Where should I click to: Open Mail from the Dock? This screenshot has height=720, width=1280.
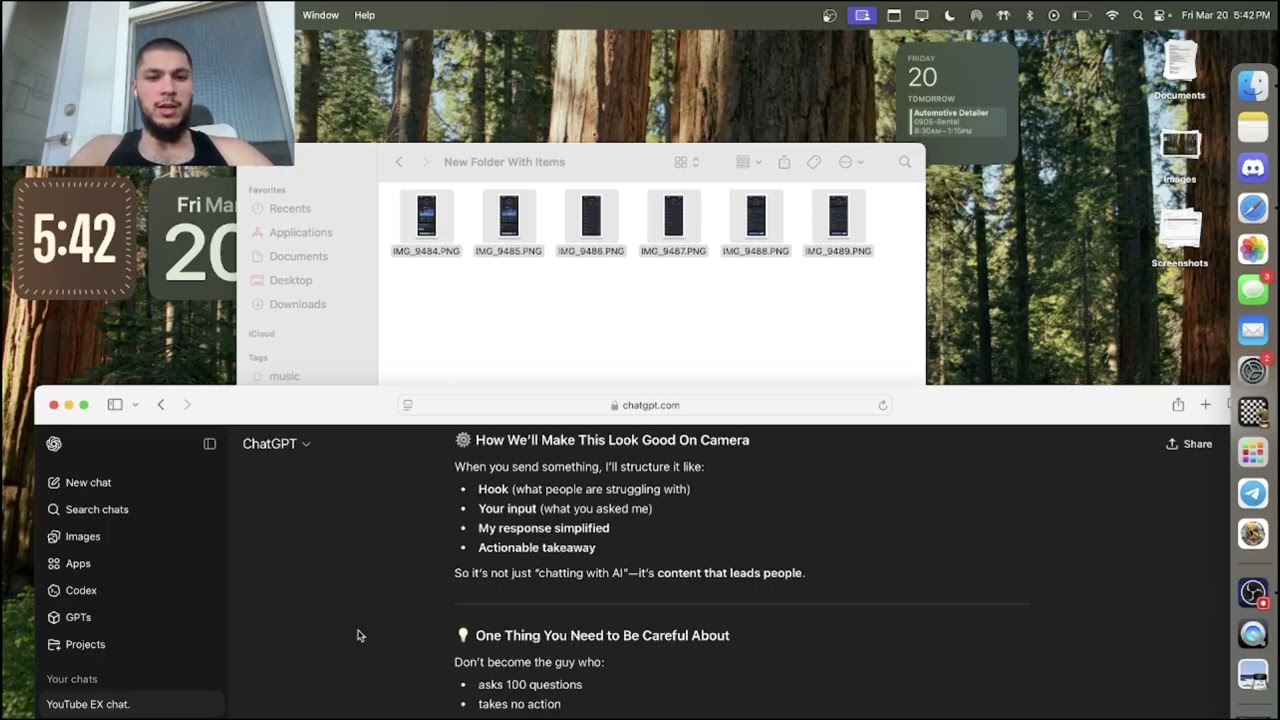coord(1253,329)
